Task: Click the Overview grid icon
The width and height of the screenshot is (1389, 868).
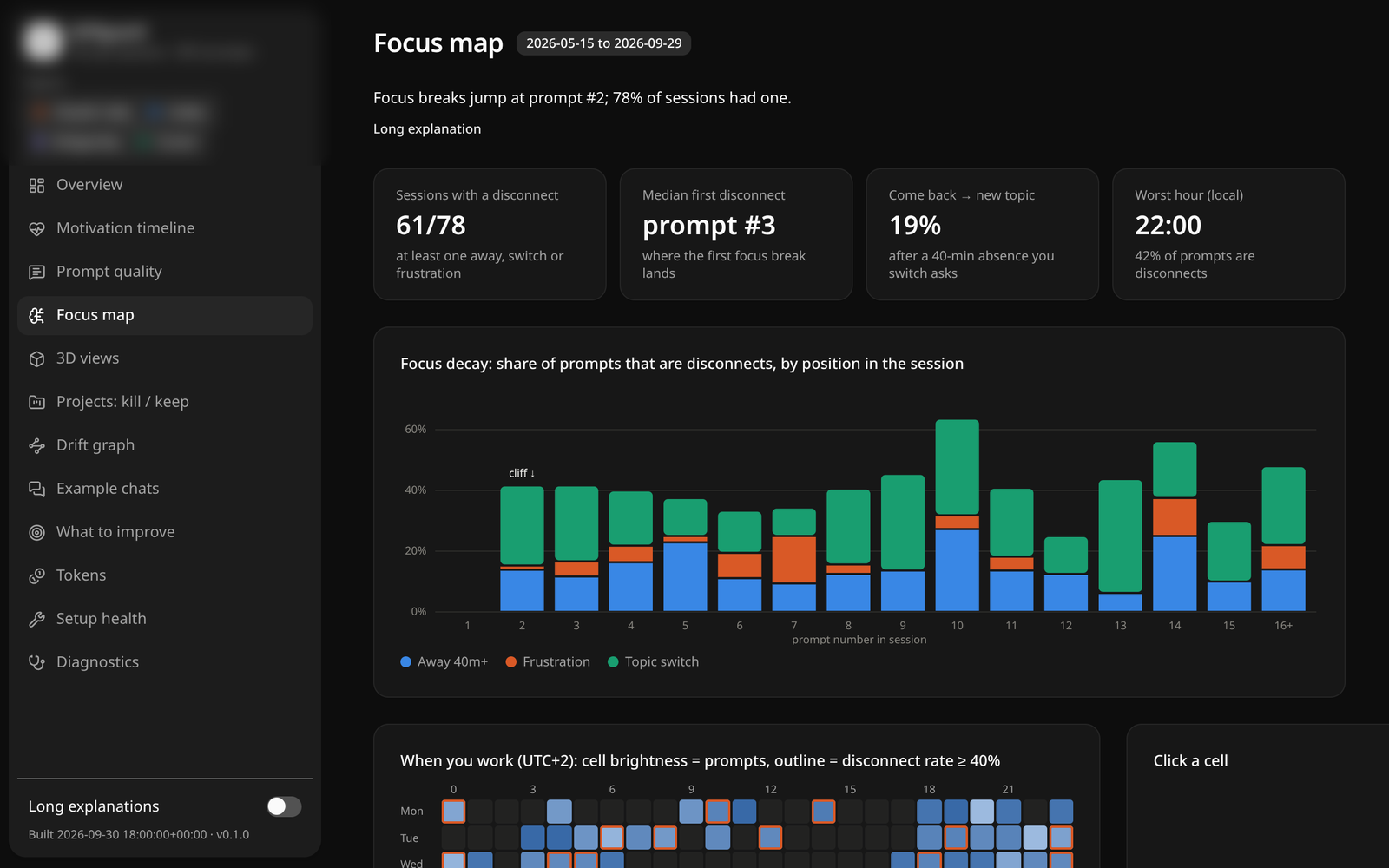Action: click(x=36, y=185)
